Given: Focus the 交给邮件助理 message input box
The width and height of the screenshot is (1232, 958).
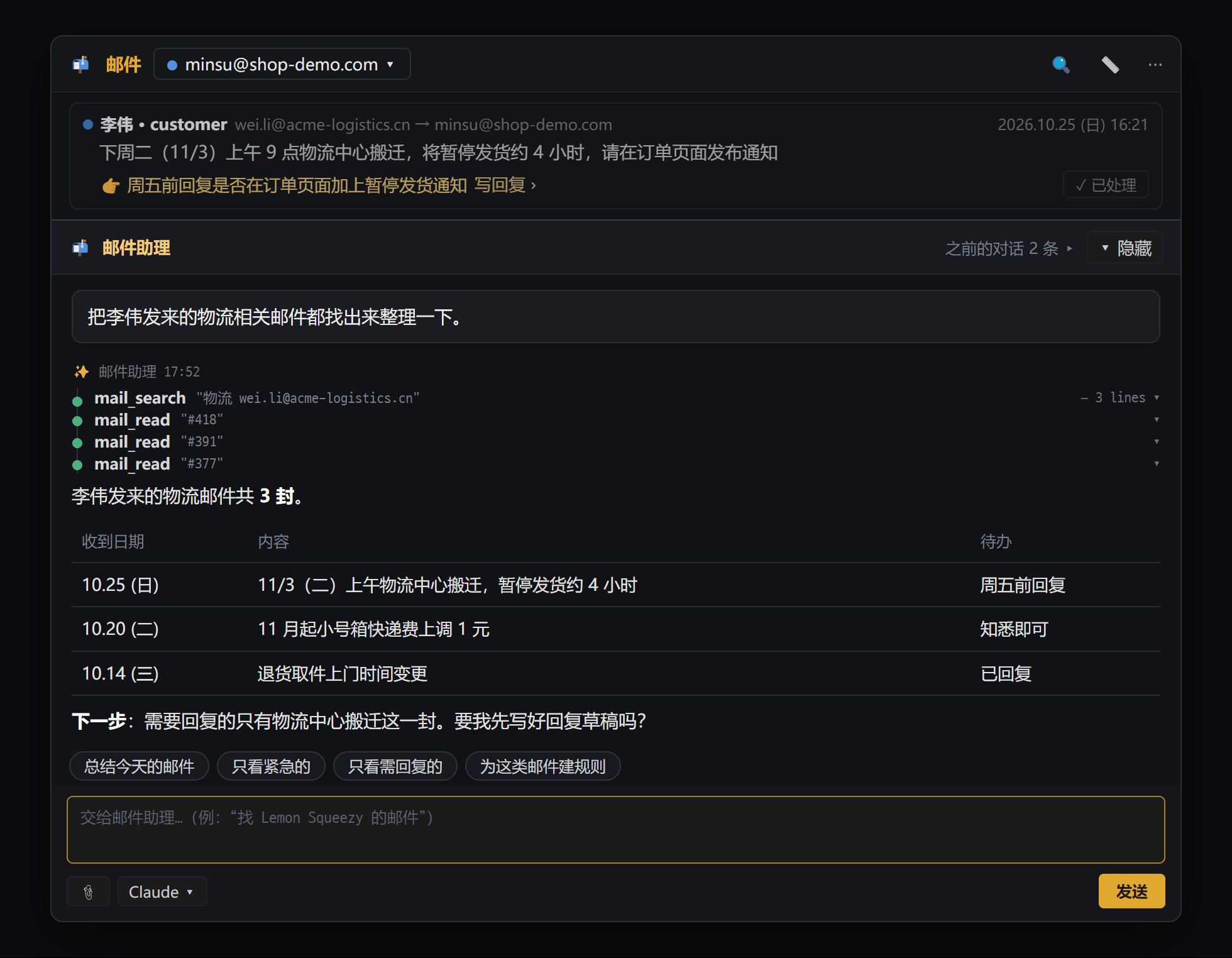Looking at the screenshot, I should [x=616, y=830].
